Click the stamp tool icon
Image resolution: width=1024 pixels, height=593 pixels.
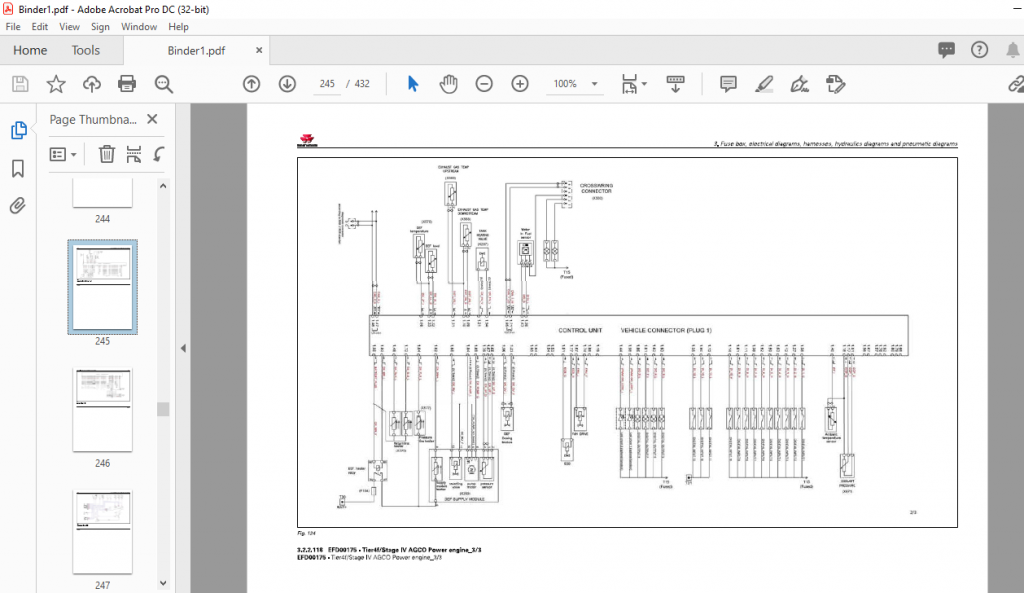coord(835,84)
